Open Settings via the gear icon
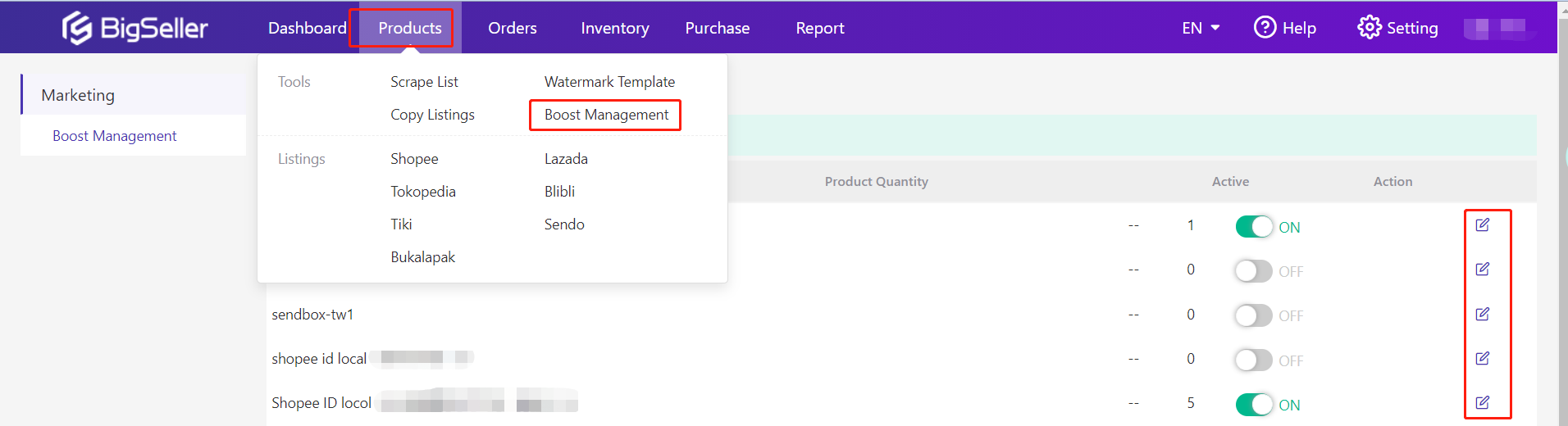 (1369, 28)
